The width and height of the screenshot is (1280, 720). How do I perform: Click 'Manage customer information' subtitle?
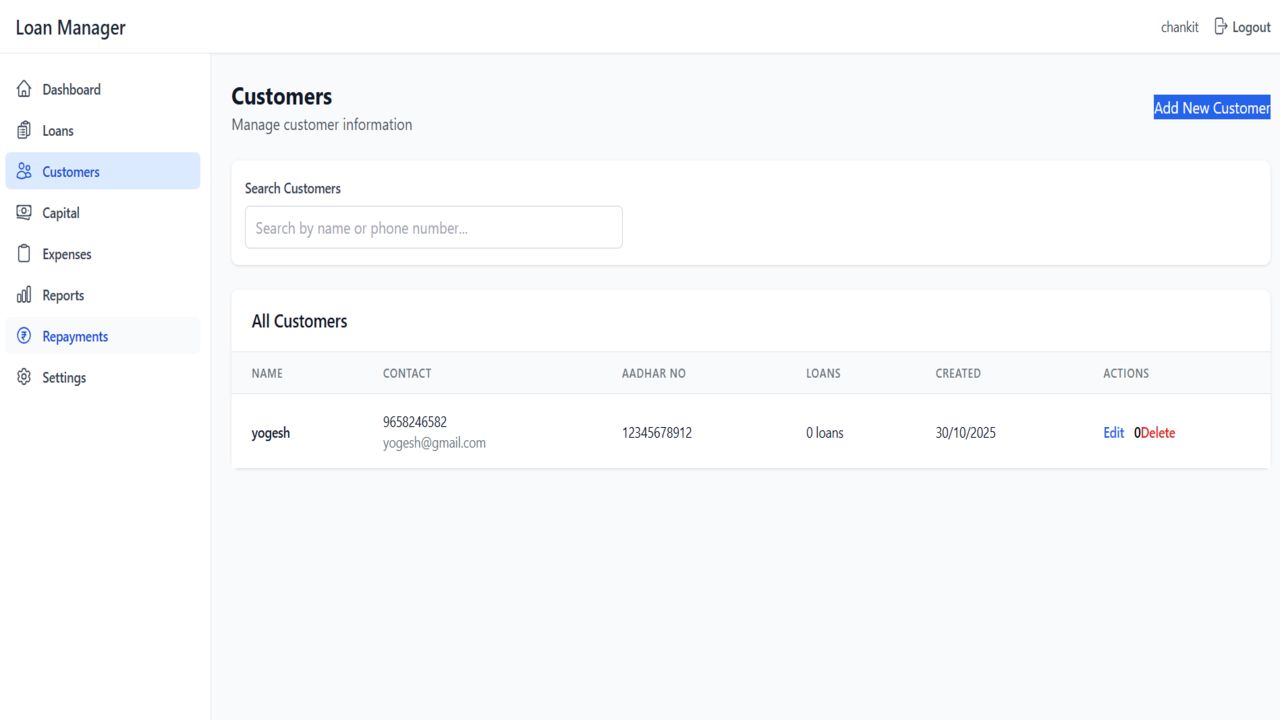click(x=322, y=125)
